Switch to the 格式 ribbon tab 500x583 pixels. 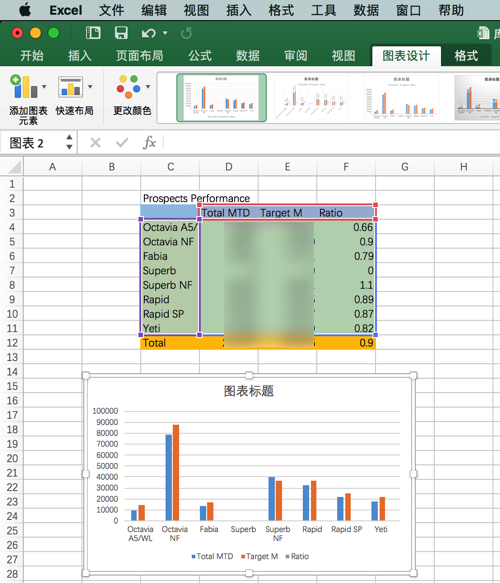[x=466, y=56]
